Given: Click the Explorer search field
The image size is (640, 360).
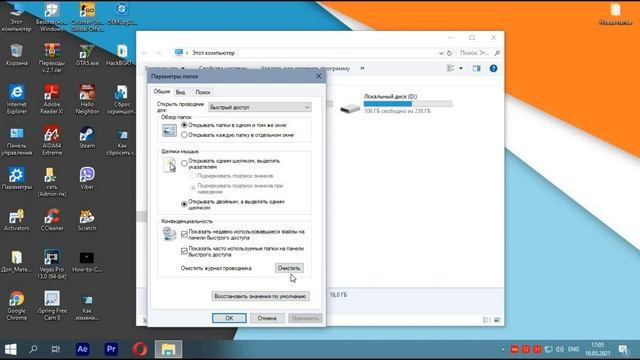Looking at the screenshot, I should click(480, 53).
